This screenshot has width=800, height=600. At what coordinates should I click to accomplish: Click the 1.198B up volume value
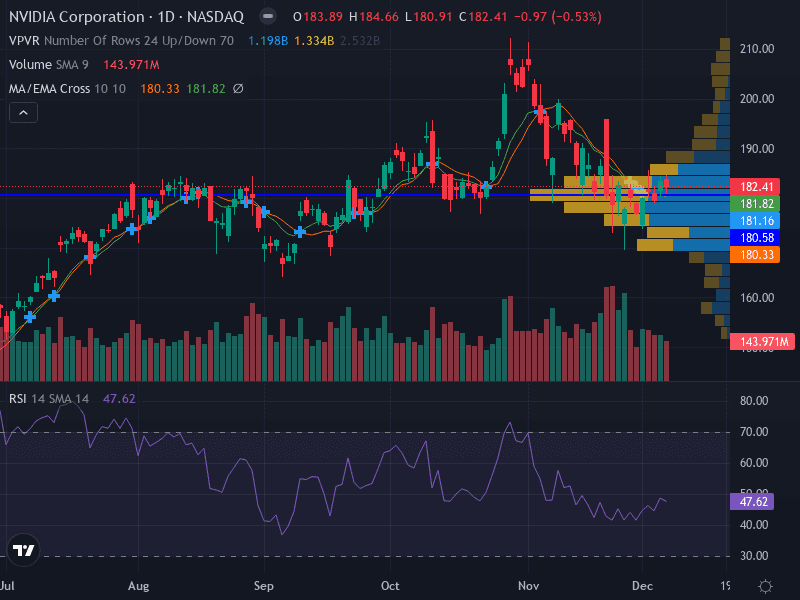(268, 41)
